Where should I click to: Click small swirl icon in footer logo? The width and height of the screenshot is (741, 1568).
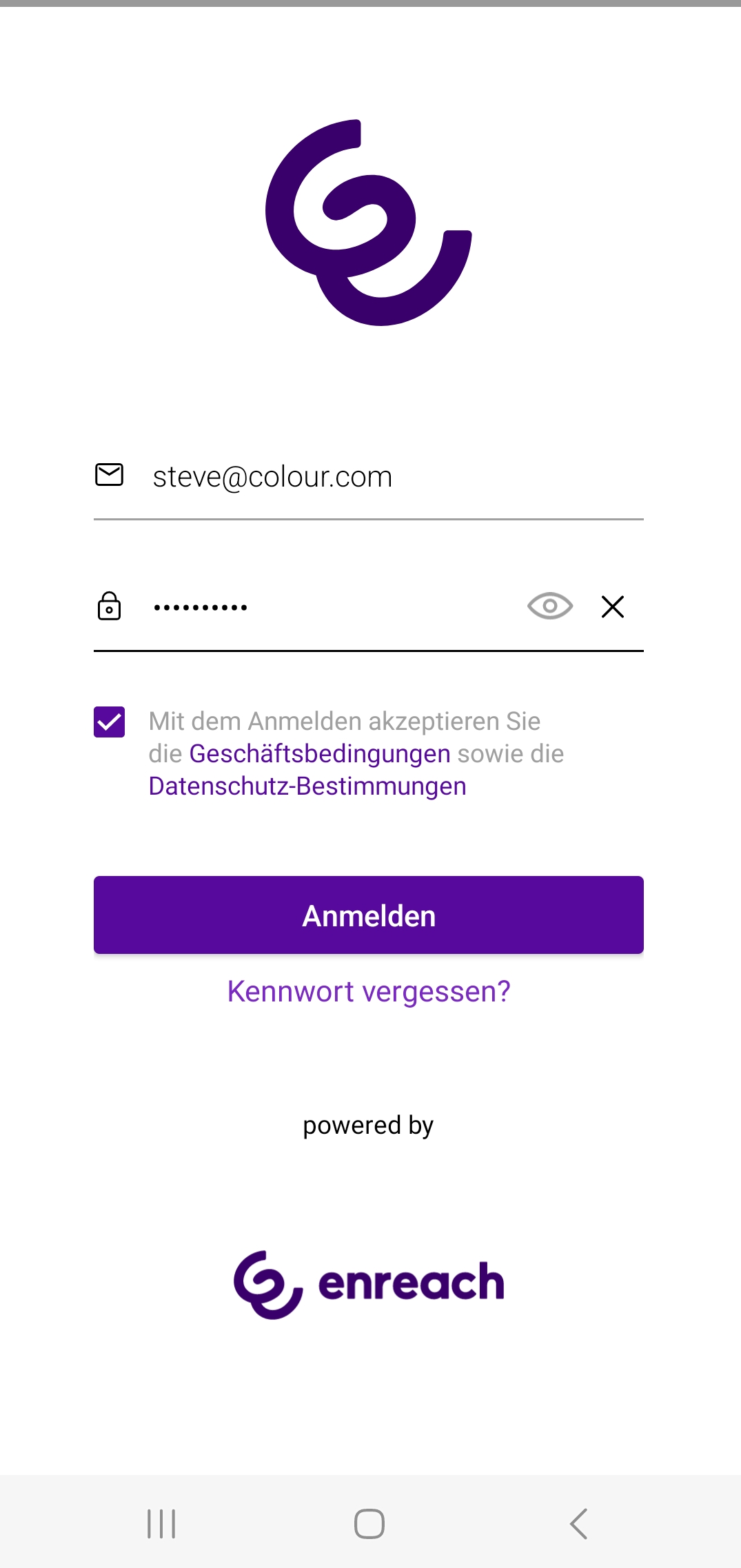267,1285
